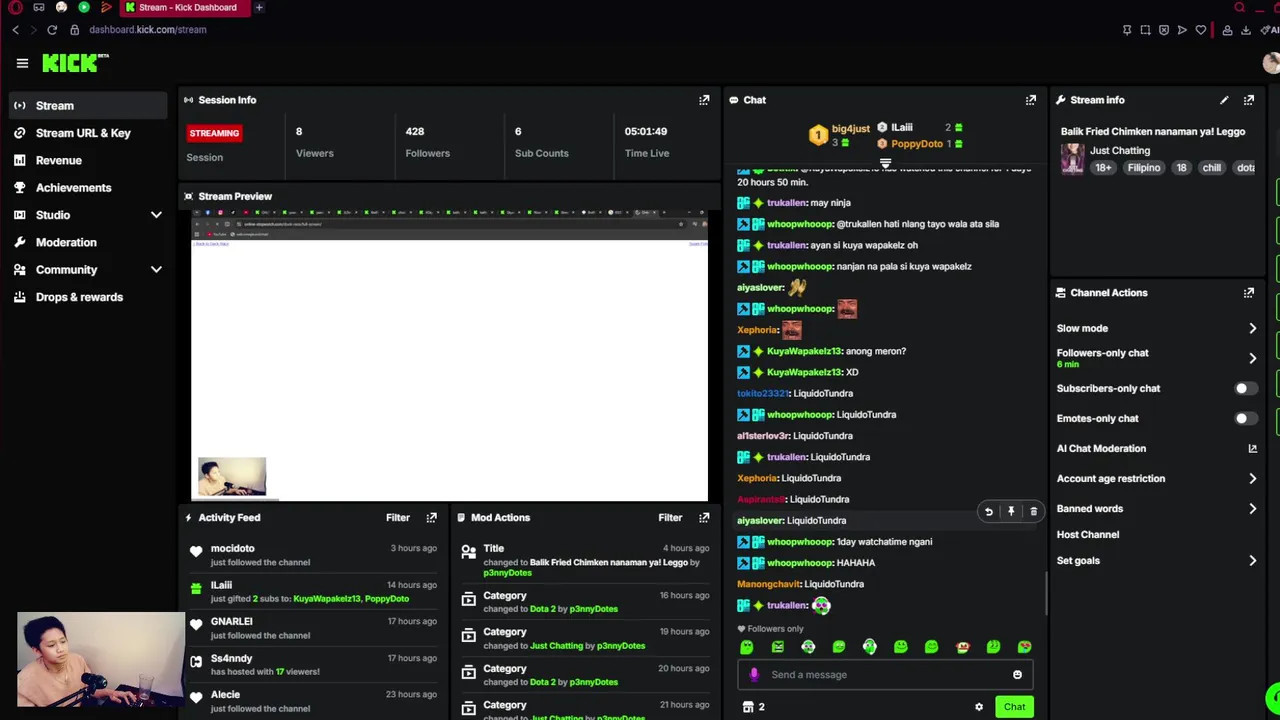Open the emoji picker in message box
1280x720 pixels.
pos(1017,675)
